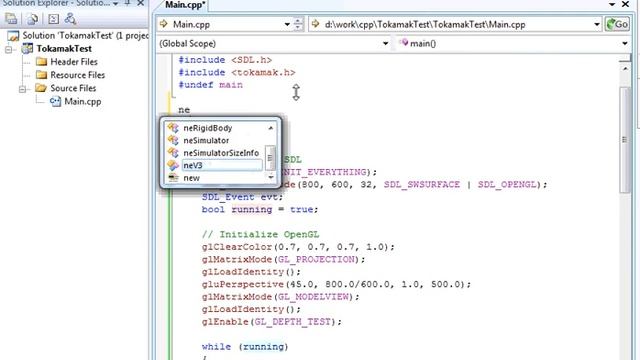
Task: Choose neV3 from autocomplete list
Action: tap(222, 165)
